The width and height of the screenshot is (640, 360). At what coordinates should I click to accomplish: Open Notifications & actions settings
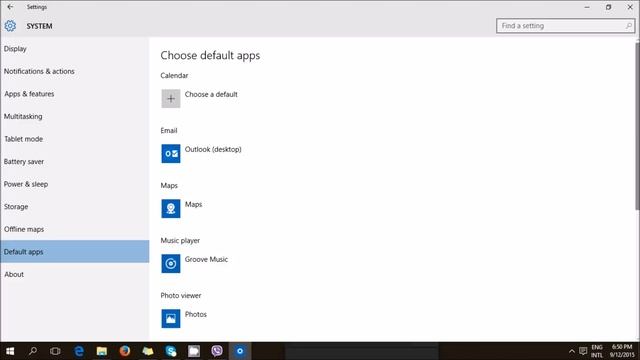point(75,71)
